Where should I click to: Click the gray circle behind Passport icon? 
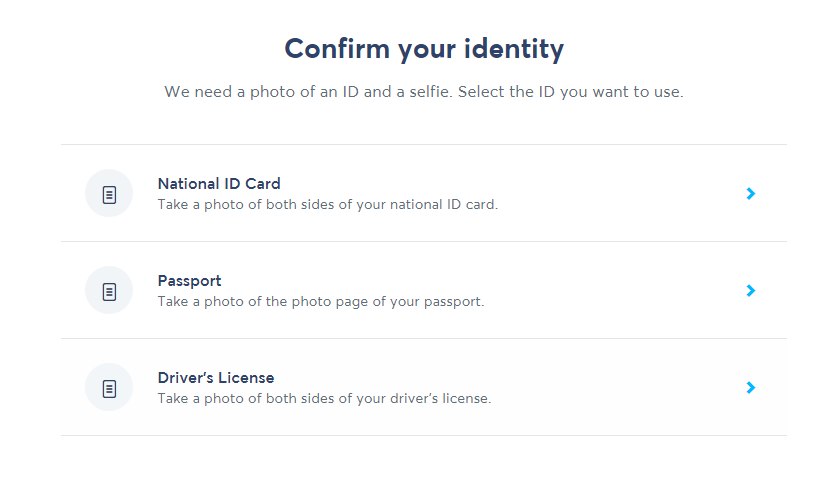click(x=109, y=290)
